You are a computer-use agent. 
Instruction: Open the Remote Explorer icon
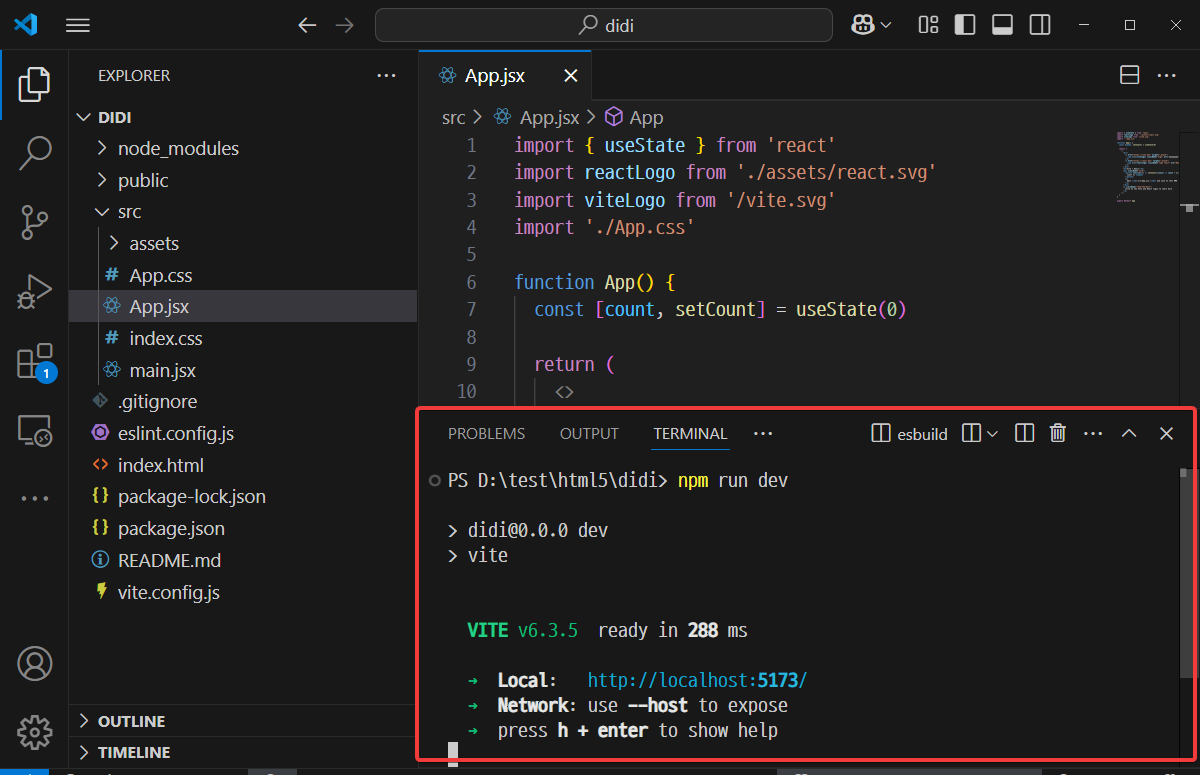pos(34,431)
